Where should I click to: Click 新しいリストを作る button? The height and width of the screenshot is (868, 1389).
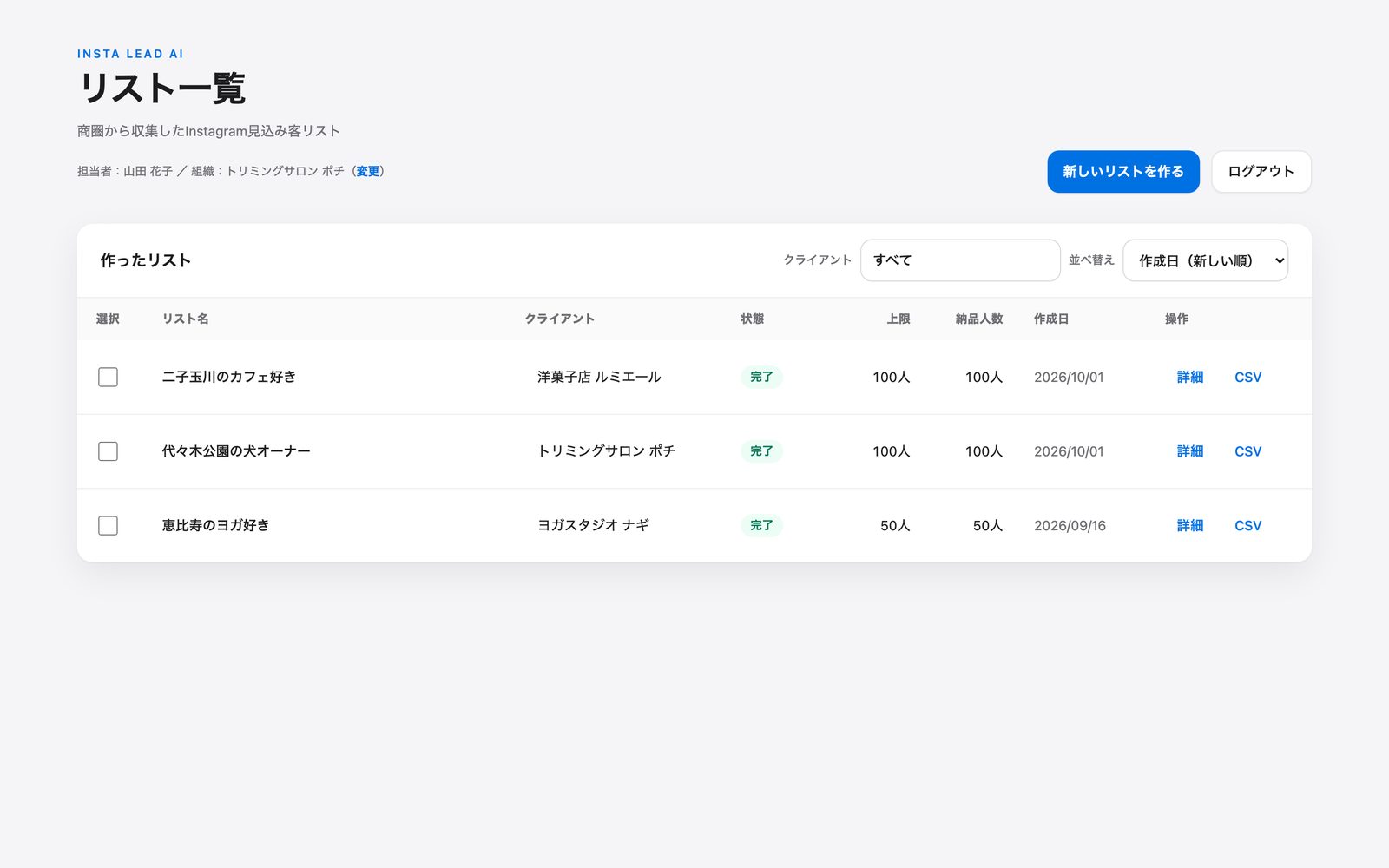tap(1123, 172)
